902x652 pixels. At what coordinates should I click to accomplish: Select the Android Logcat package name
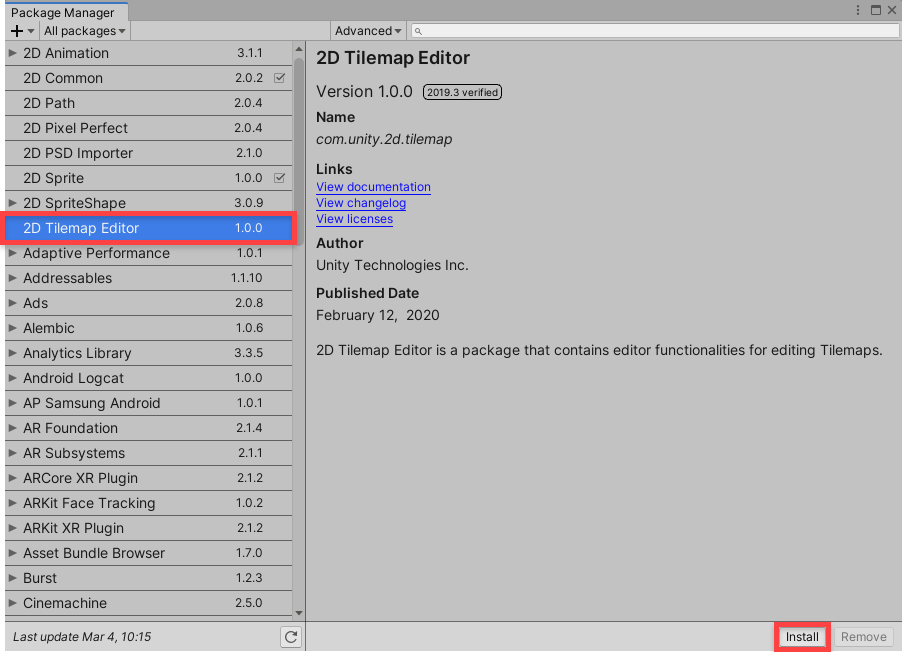click(x=73, y=378)
